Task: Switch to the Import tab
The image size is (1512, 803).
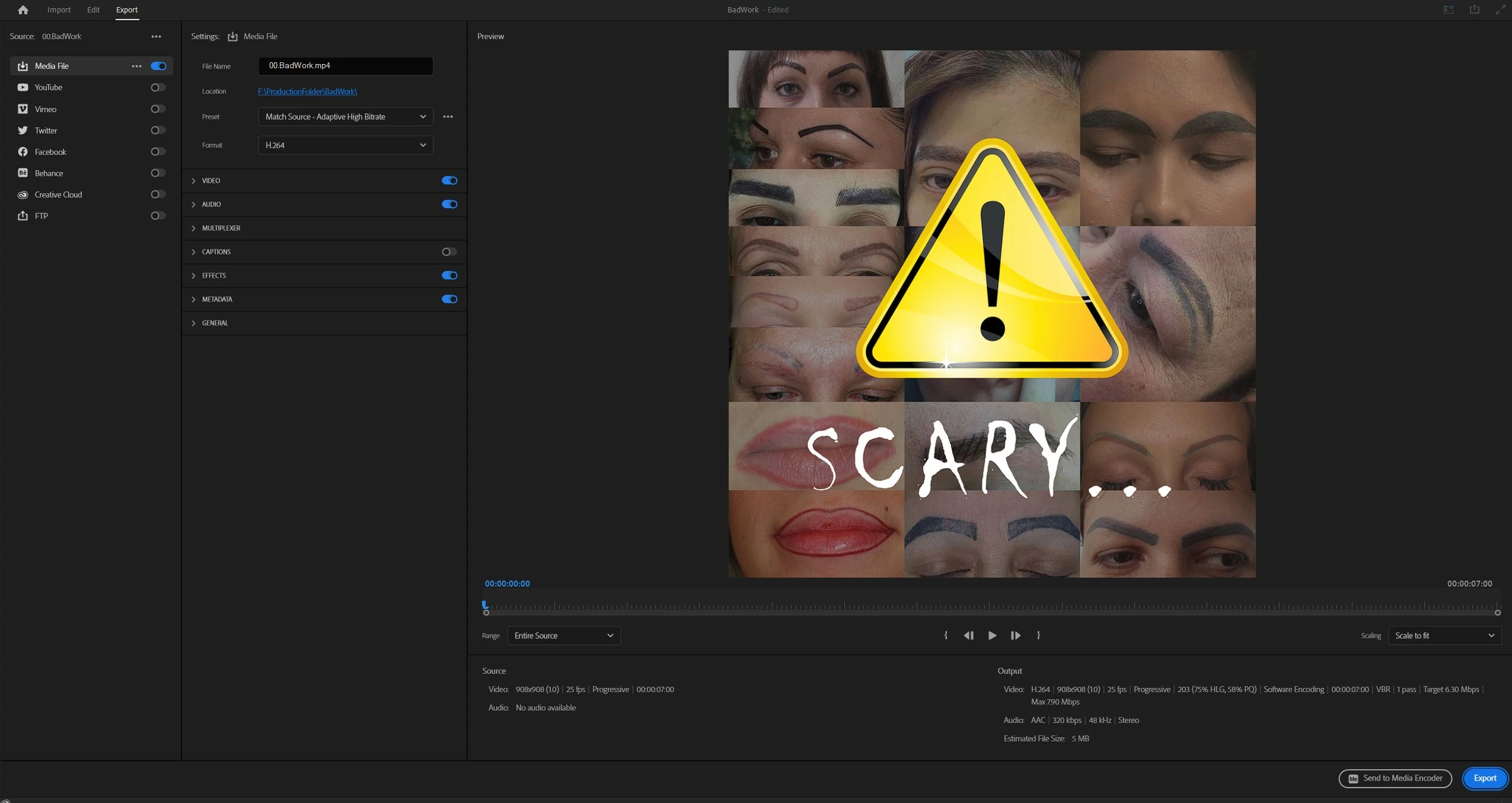Action: 59,9
